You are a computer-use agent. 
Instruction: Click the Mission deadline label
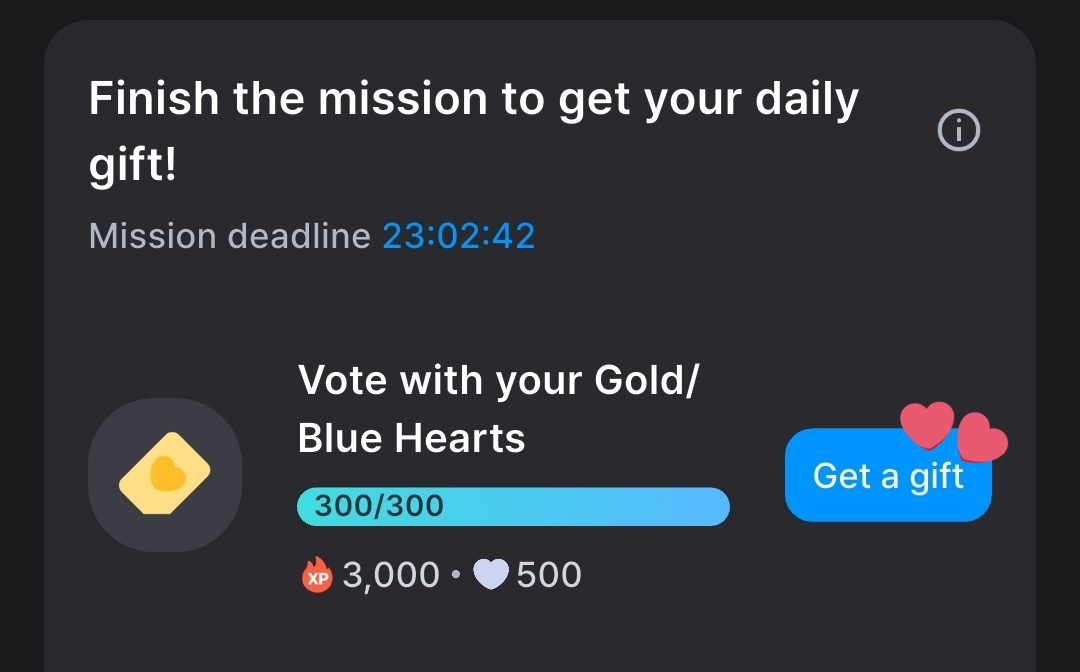pyautogui.click(x=230, y=236)
